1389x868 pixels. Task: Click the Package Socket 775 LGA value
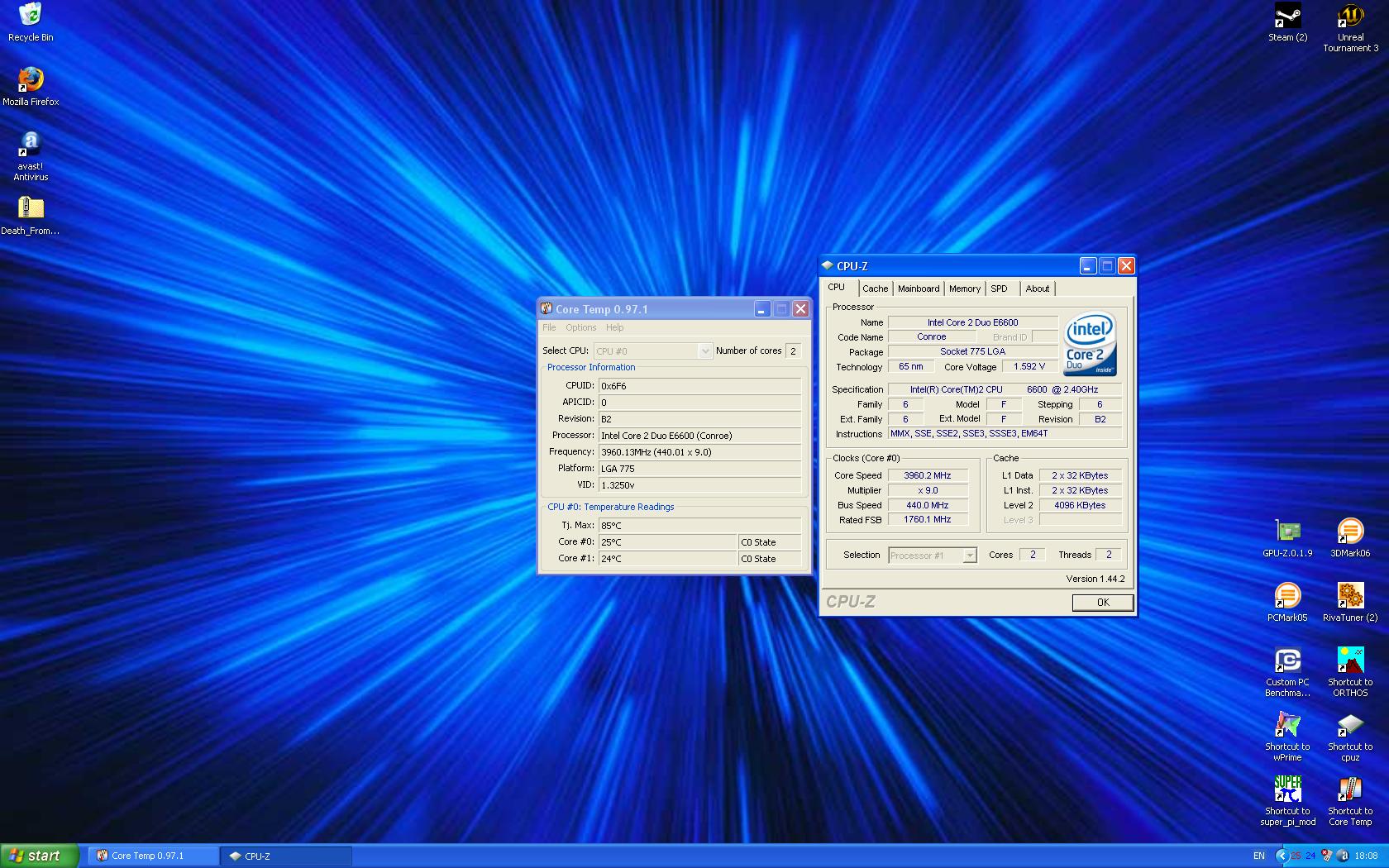point(972,351)
